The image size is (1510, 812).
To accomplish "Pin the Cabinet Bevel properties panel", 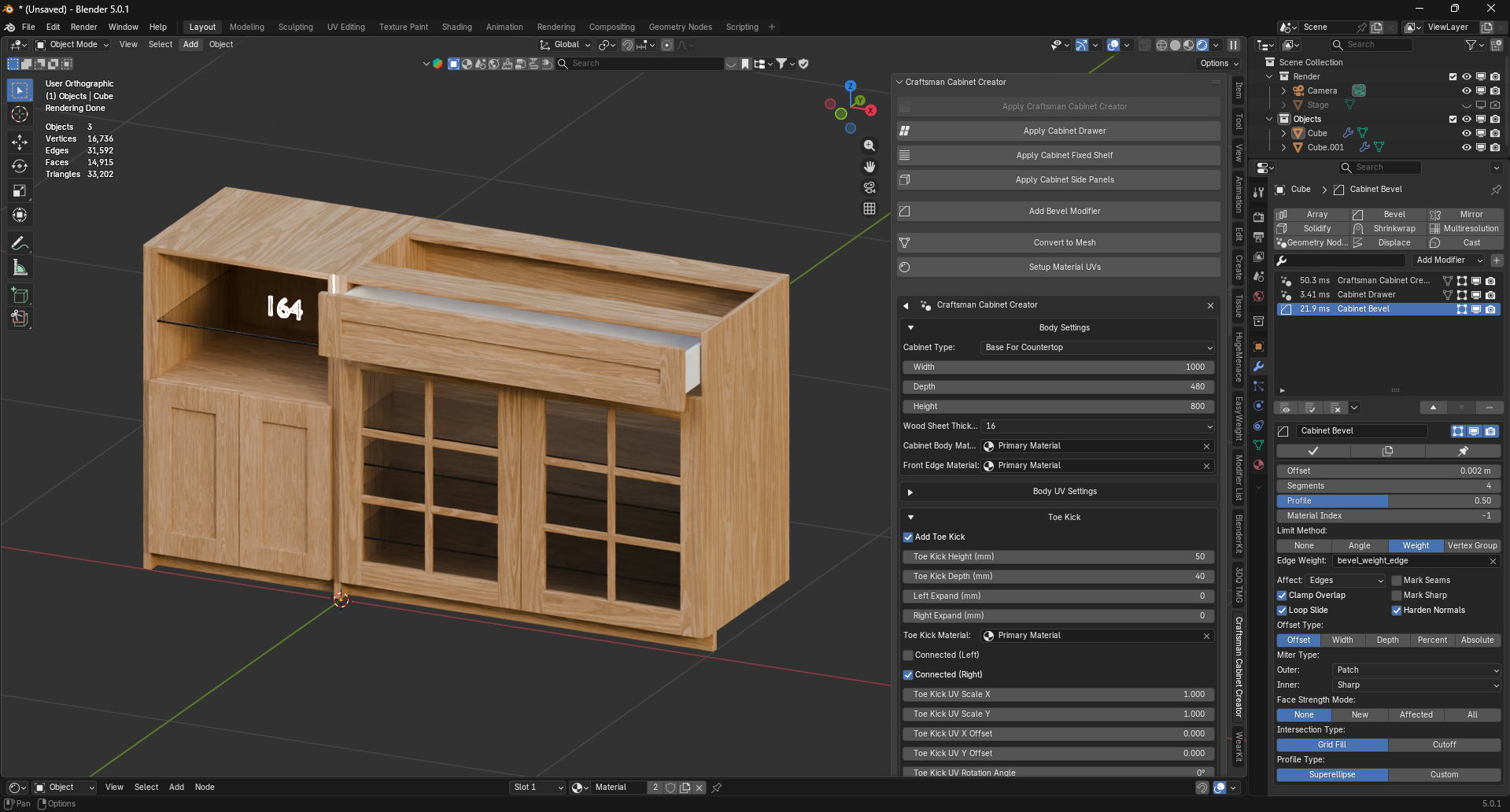I will click(x=1496, y=190).
